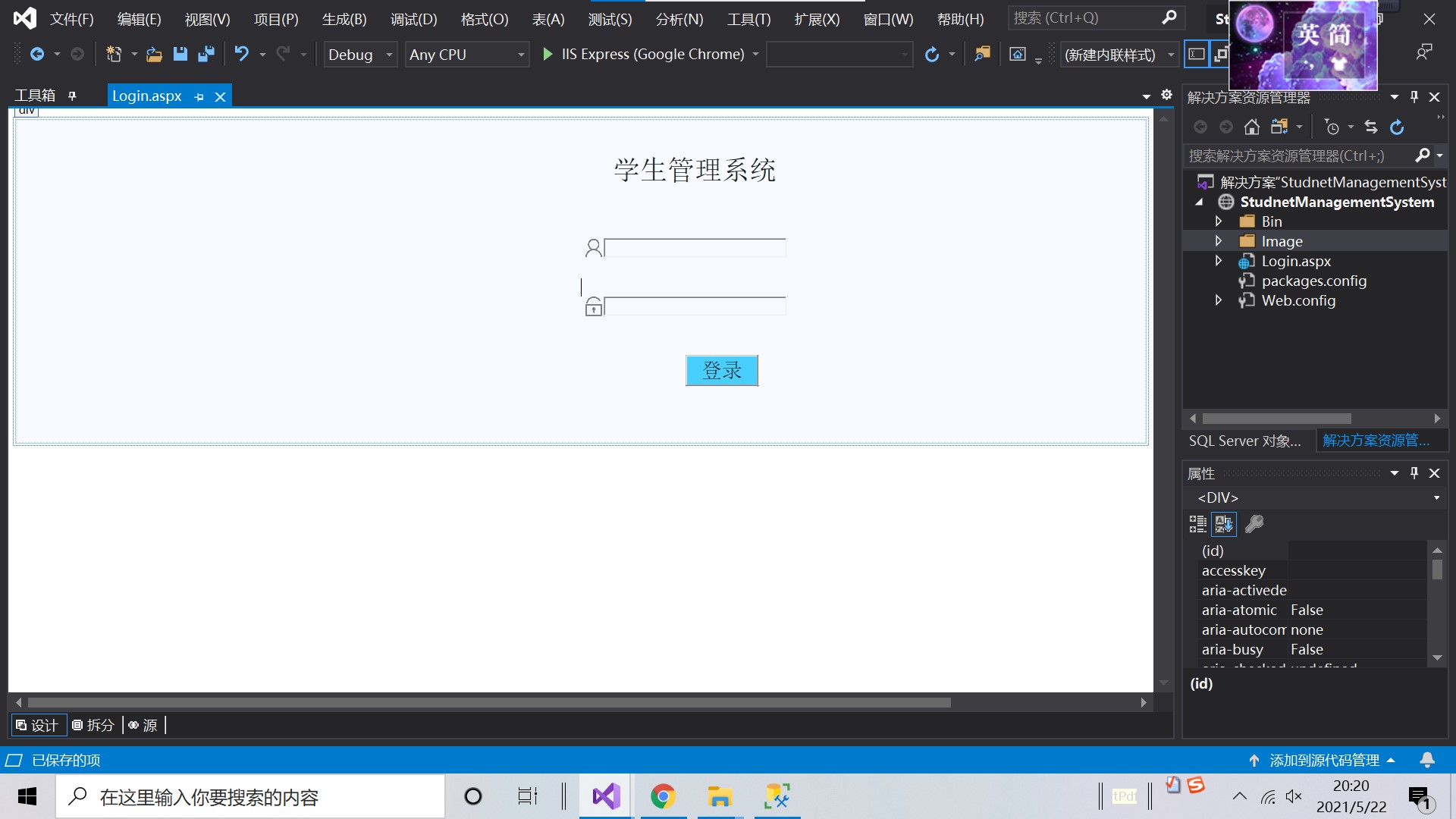Expand the Web.config node
This screenshot has height=819, width=1456.
[1218, 300]
